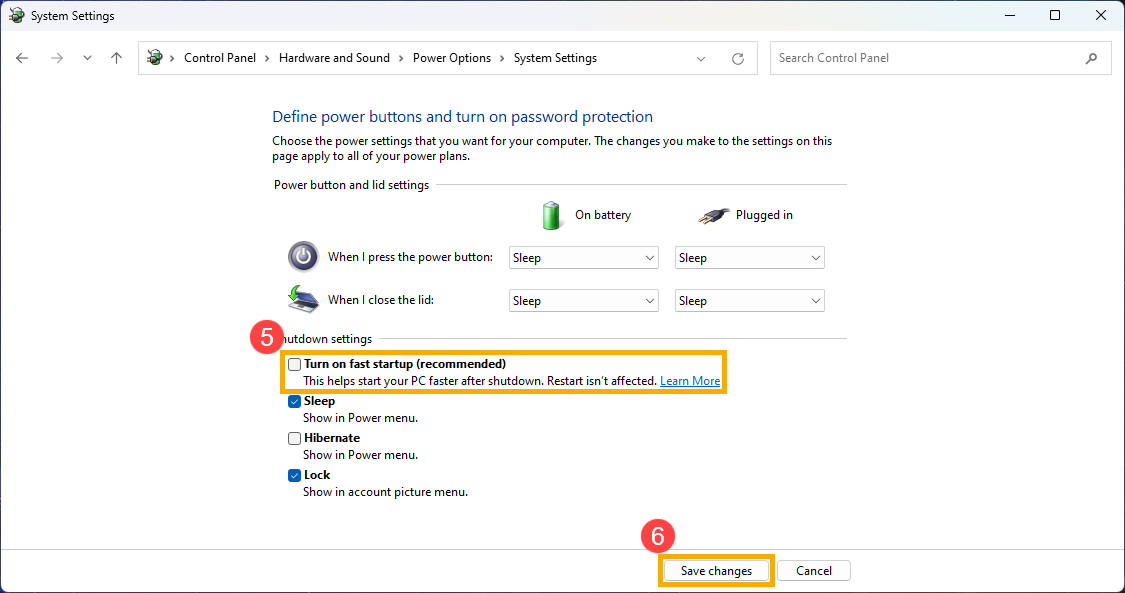The height and width of the screenshot is (593, 1125).
Task: Click the Save changes button
Action: (716, 571)
